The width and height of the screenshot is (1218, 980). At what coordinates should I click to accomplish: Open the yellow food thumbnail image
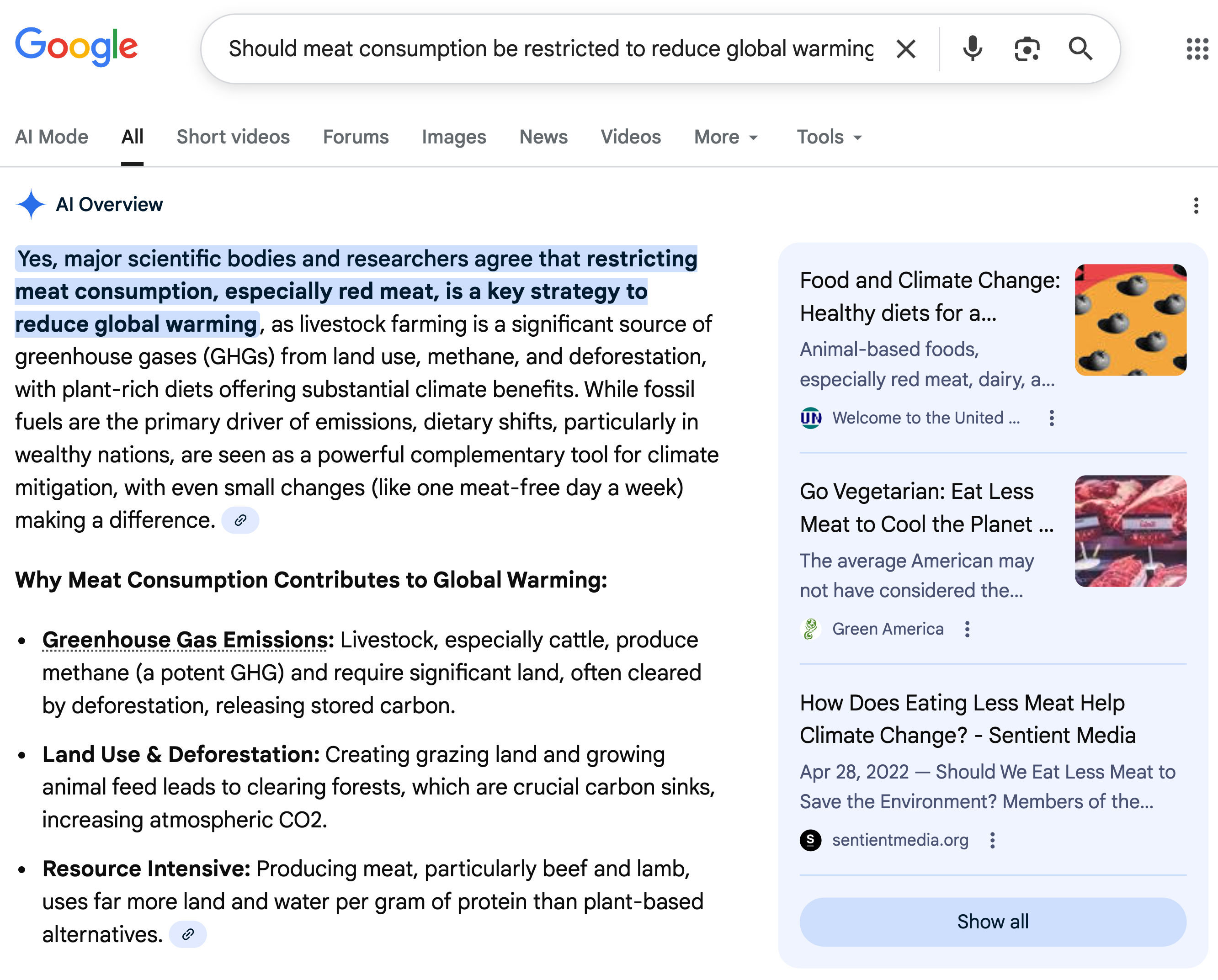coord(1130,320)
